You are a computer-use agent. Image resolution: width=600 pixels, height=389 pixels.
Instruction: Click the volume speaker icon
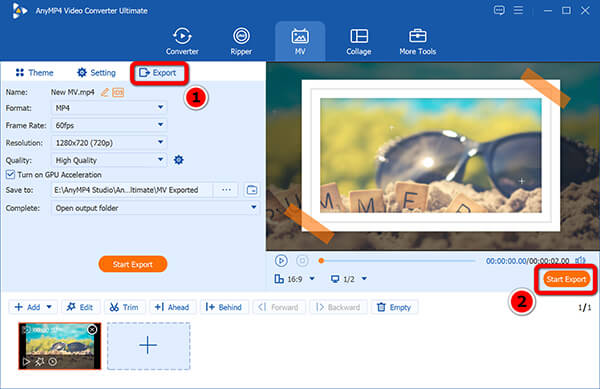(580, 260)
